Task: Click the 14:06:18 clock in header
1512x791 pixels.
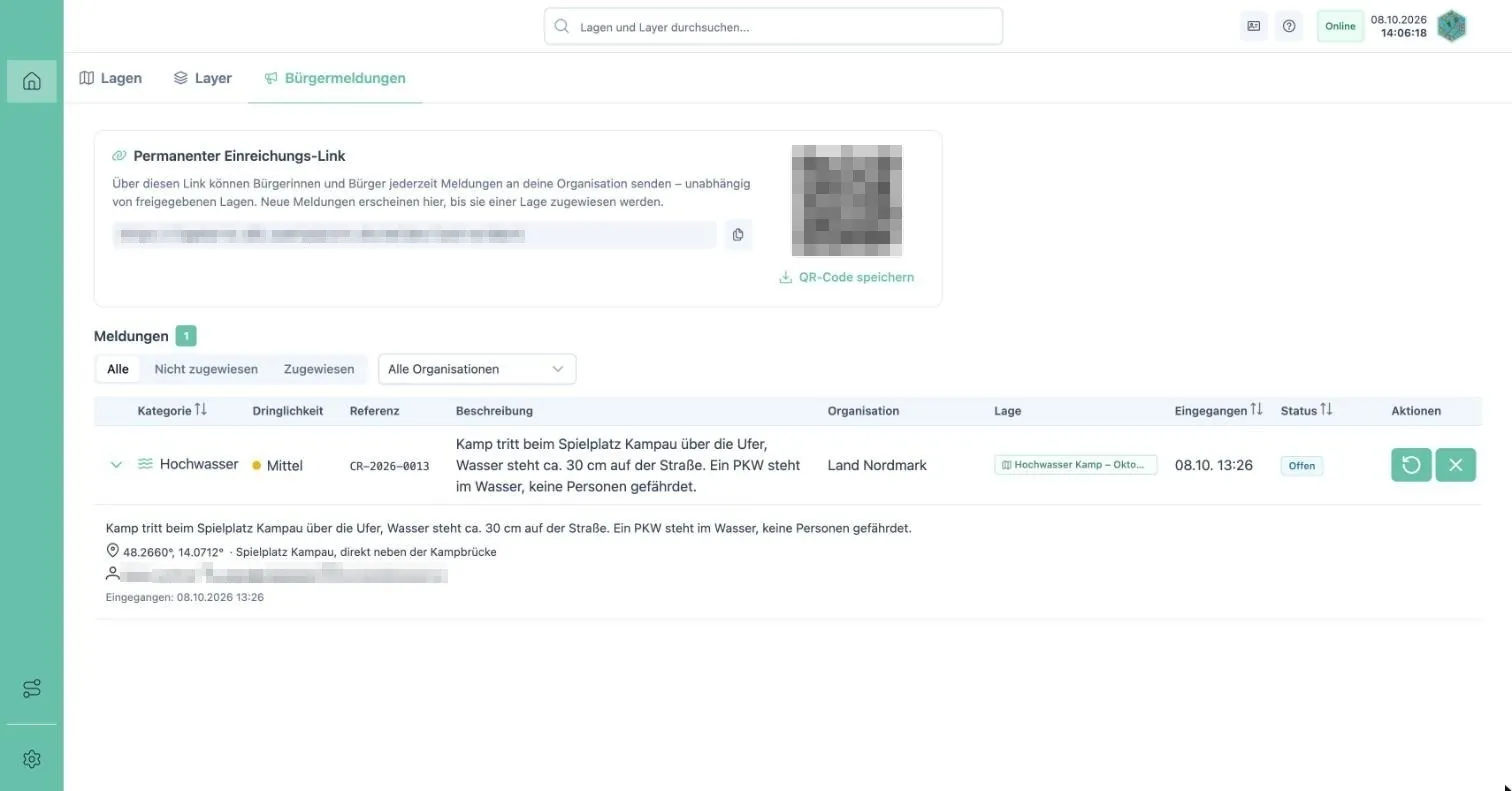Action: pos(1404,33)
